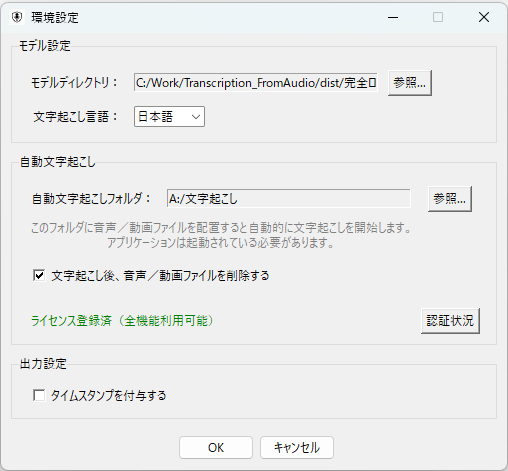Click the 出力設定 group title

[43, 364]
